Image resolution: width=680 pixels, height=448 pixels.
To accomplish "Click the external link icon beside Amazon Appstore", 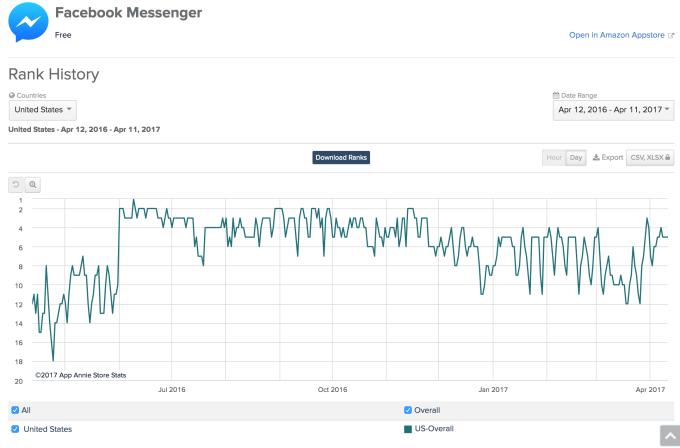I will pos(671,35).
